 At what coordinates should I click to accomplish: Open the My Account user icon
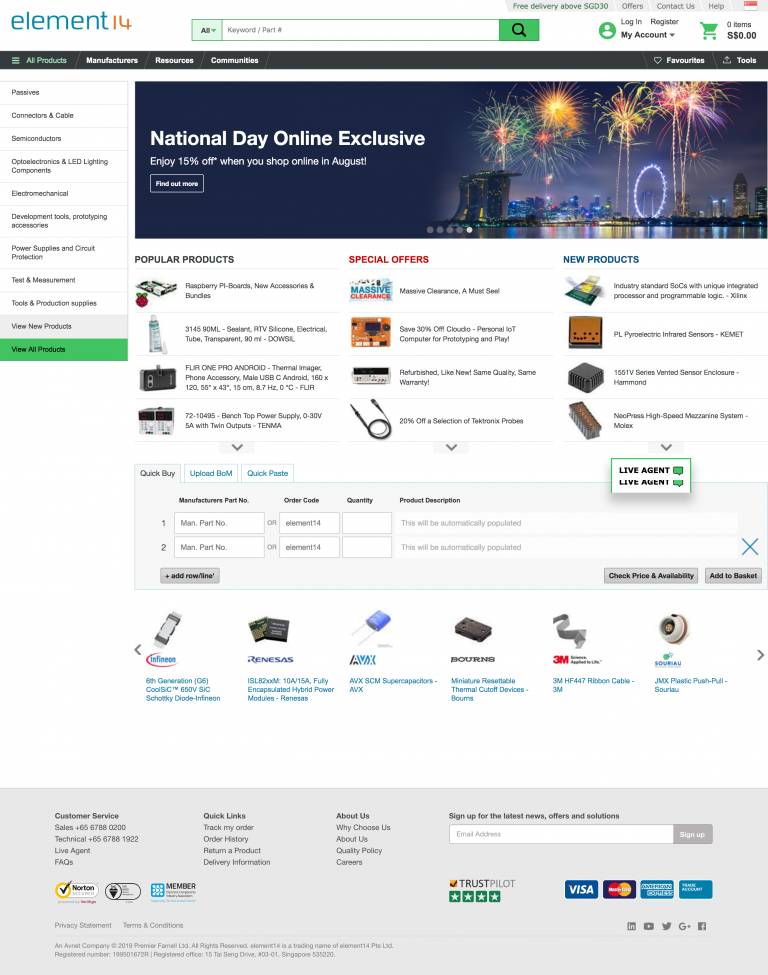(607, 30)
